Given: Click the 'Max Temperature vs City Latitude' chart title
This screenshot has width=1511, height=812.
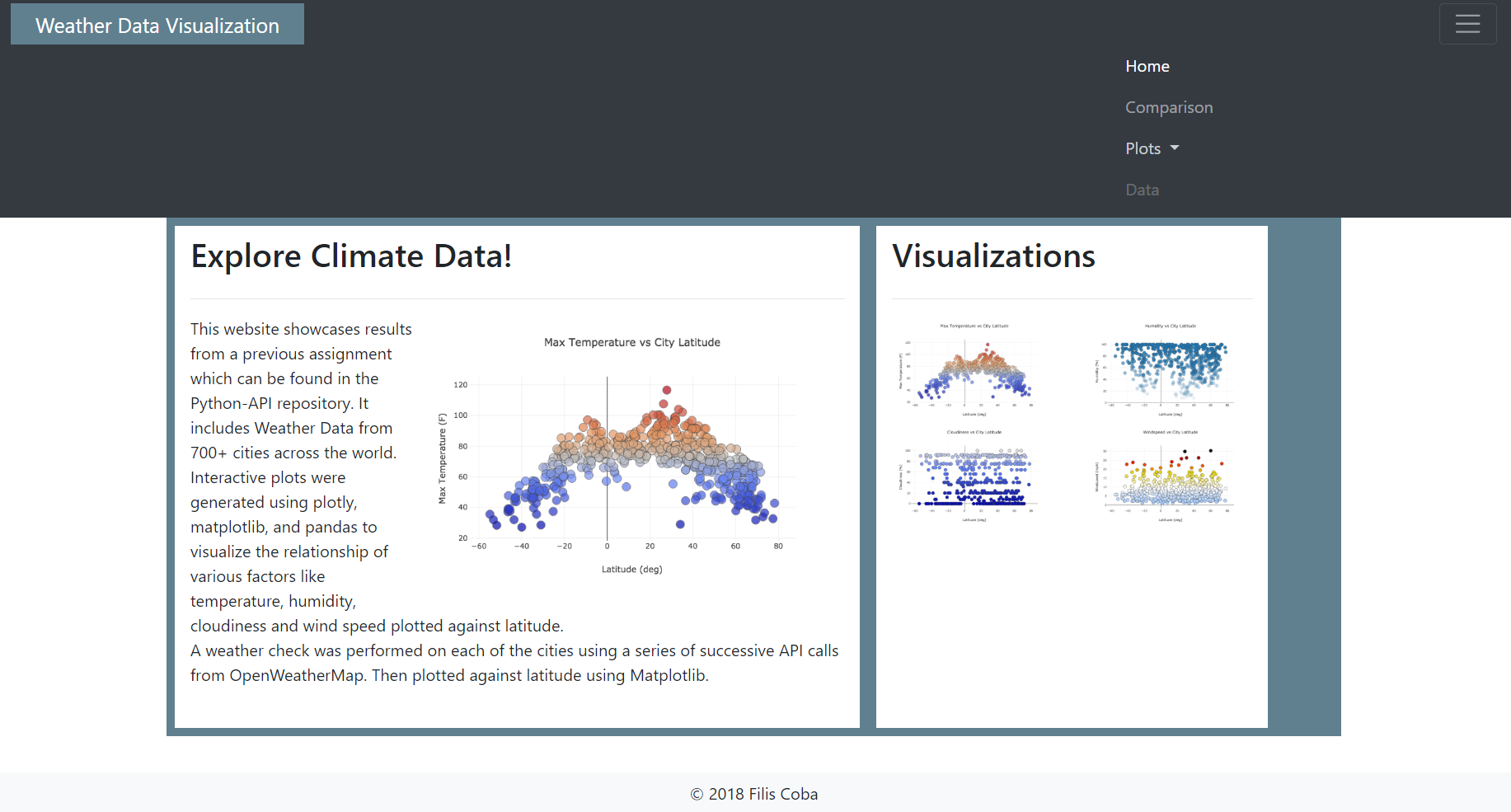Looking at the screenshot, I should tap(632, 342).
